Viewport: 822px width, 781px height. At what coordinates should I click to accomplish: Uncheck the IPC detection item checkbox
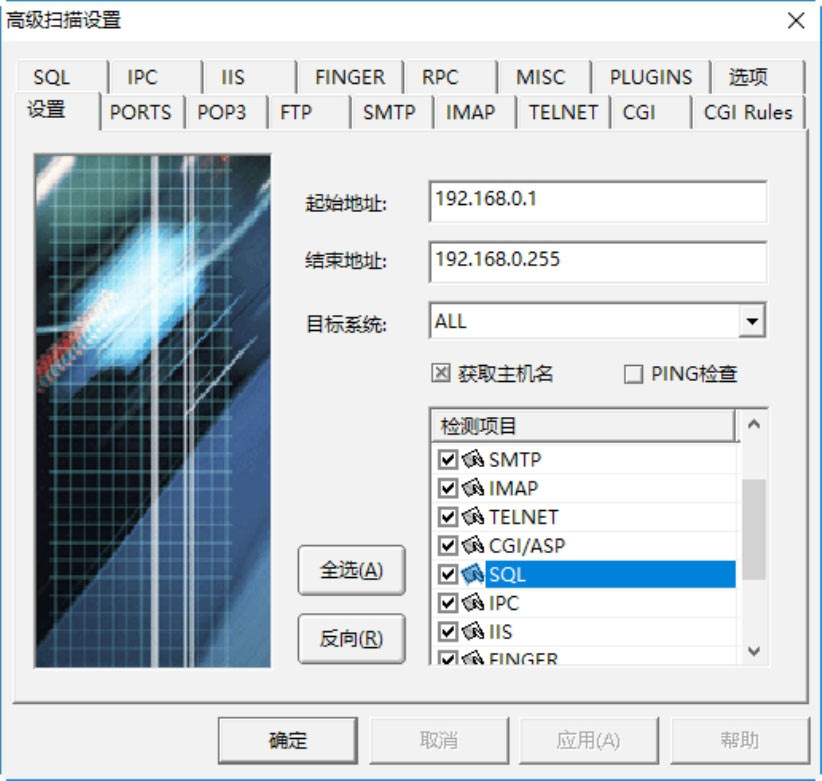point(448,603)
